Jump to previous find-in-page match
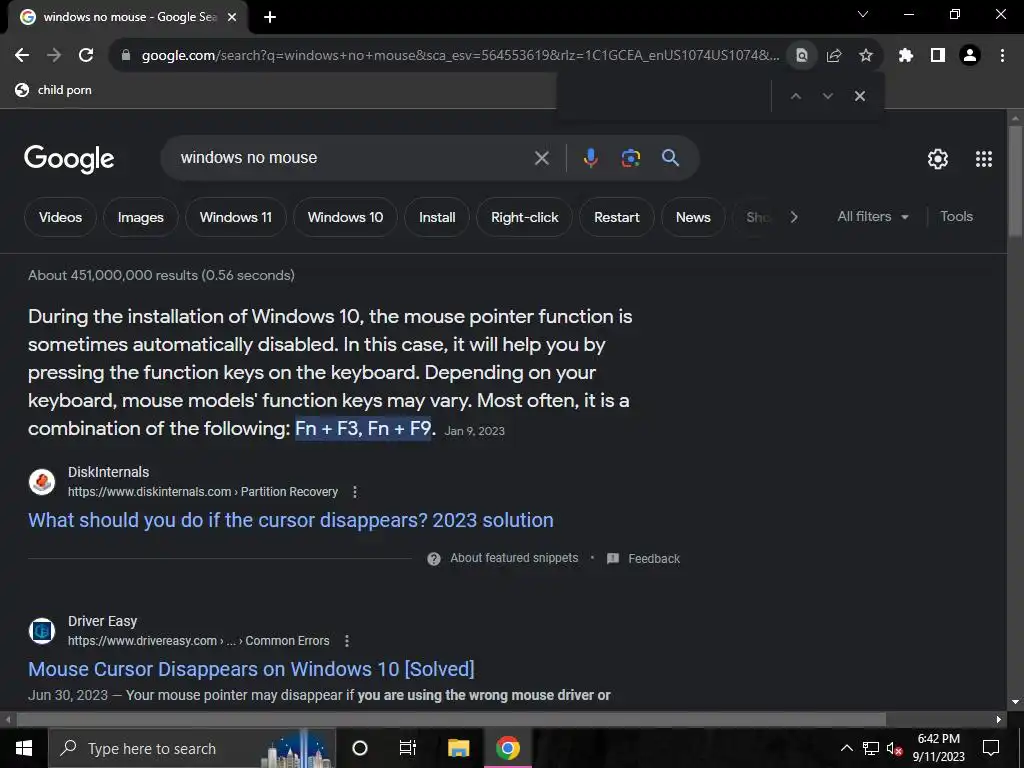 click(795, 96)
